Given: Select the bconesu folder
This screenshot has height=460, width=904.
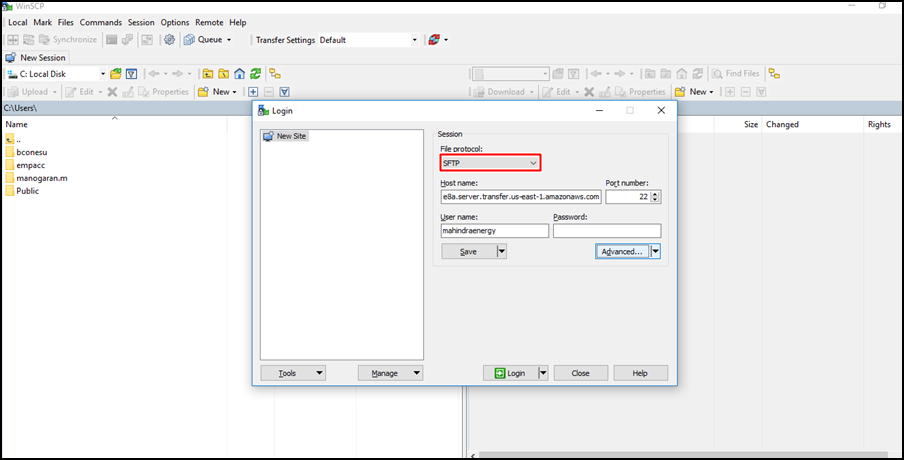Looking at the screenshot, I should click(27, 152).
